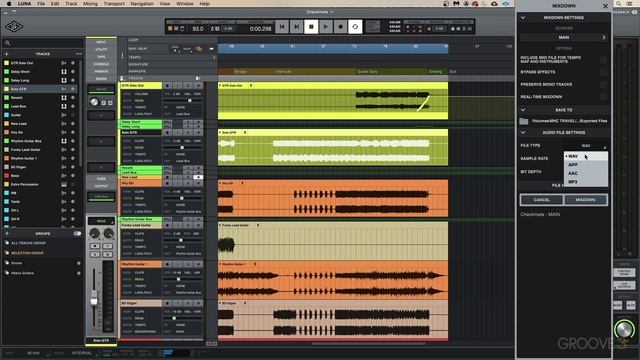Image resolution: width=640 pixels, height=360 pixels.
Task: Click the large monitor level knob
Action: (624, 329)
